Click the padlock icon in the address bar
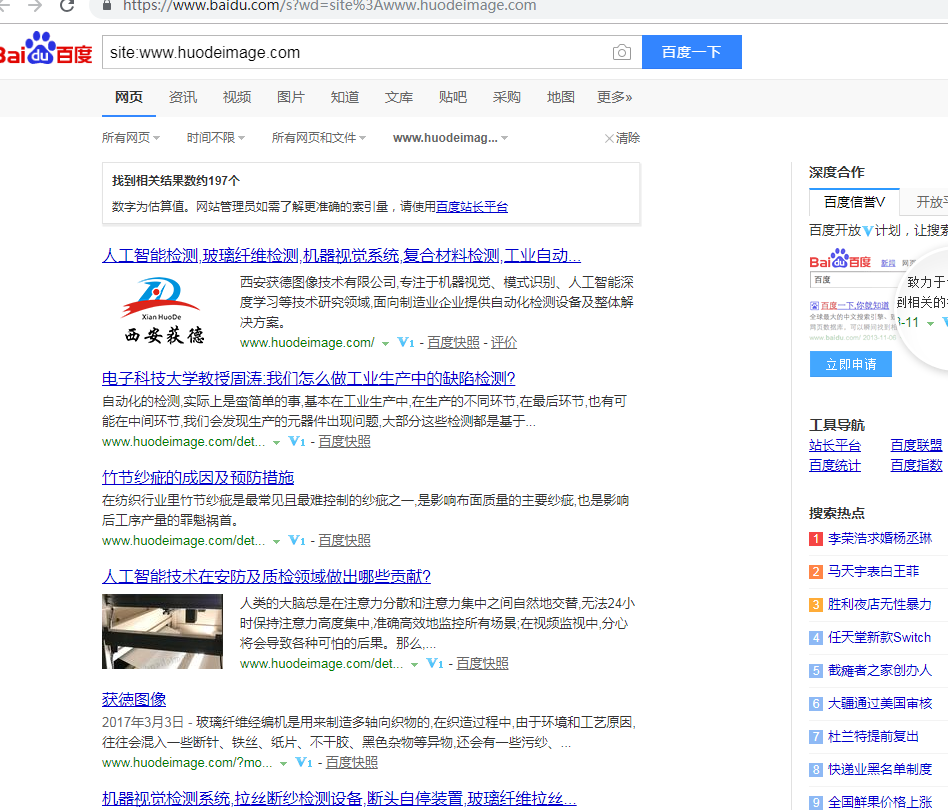This screenshot has height=810, width=948. click(107, 5)
